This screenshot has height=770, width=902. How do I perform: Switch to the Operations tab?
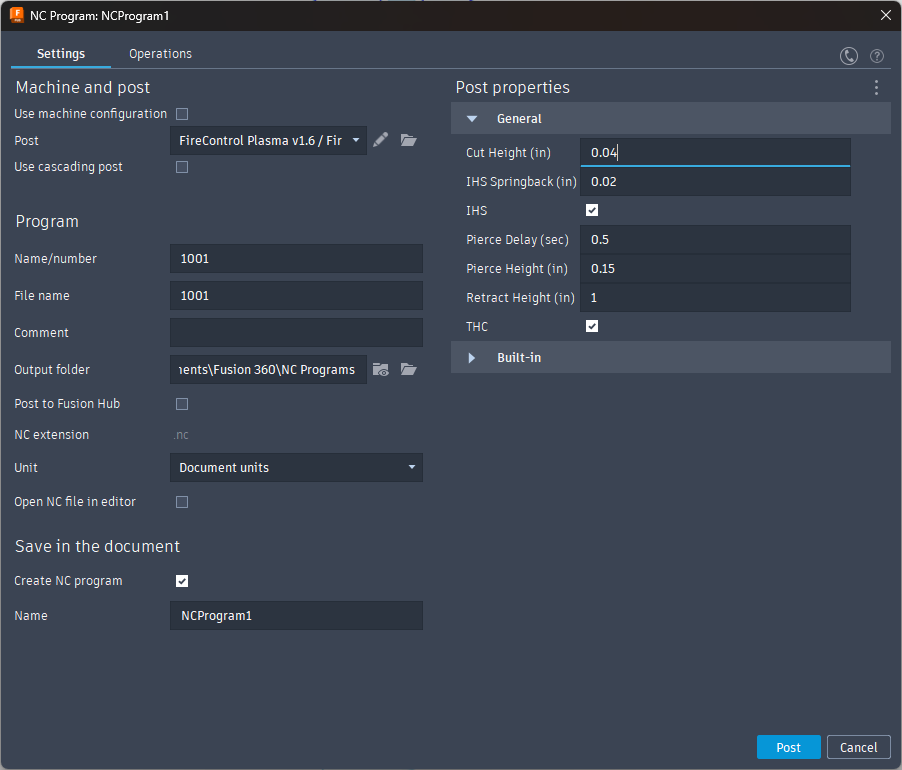tap(160, 54)
